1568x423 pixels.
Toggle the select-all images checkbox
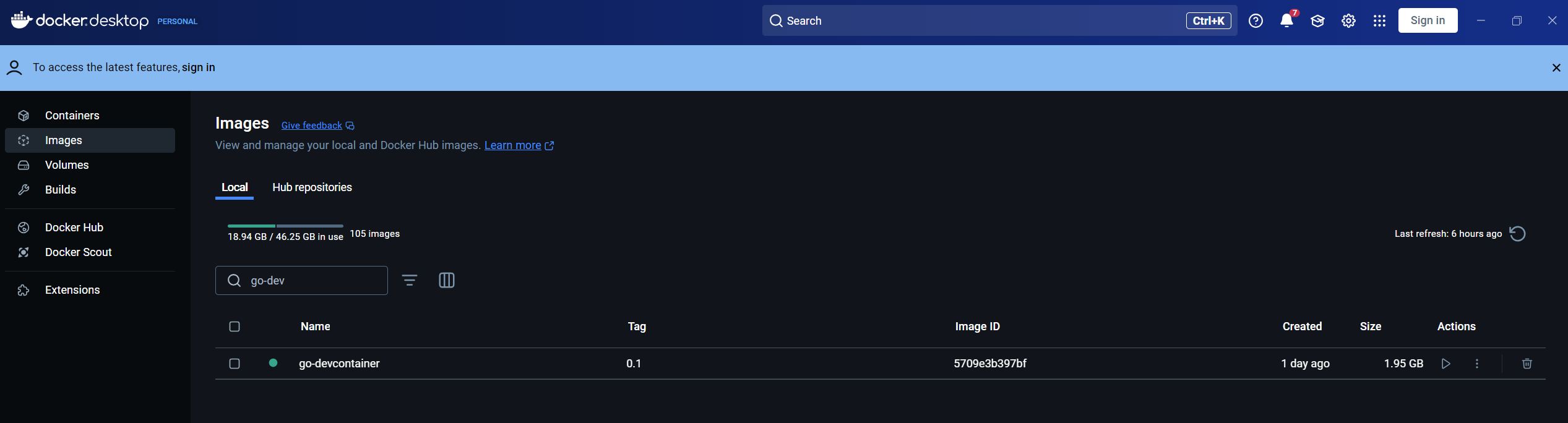[x=235, y=327]
